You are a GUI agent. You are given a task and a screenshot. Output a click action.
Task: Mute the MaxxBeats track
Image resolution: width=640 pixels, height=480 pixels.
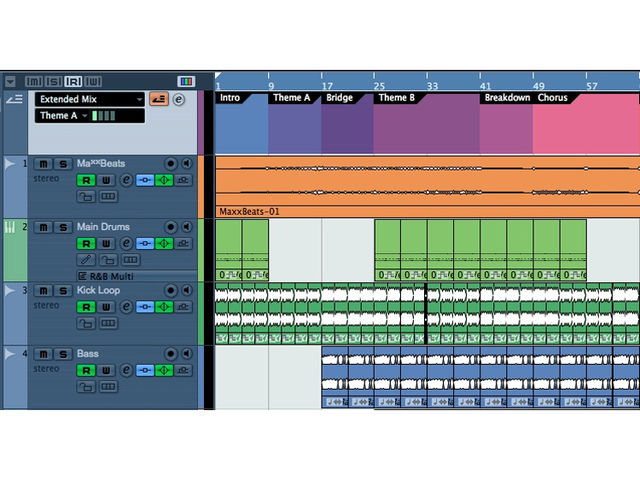43,163
